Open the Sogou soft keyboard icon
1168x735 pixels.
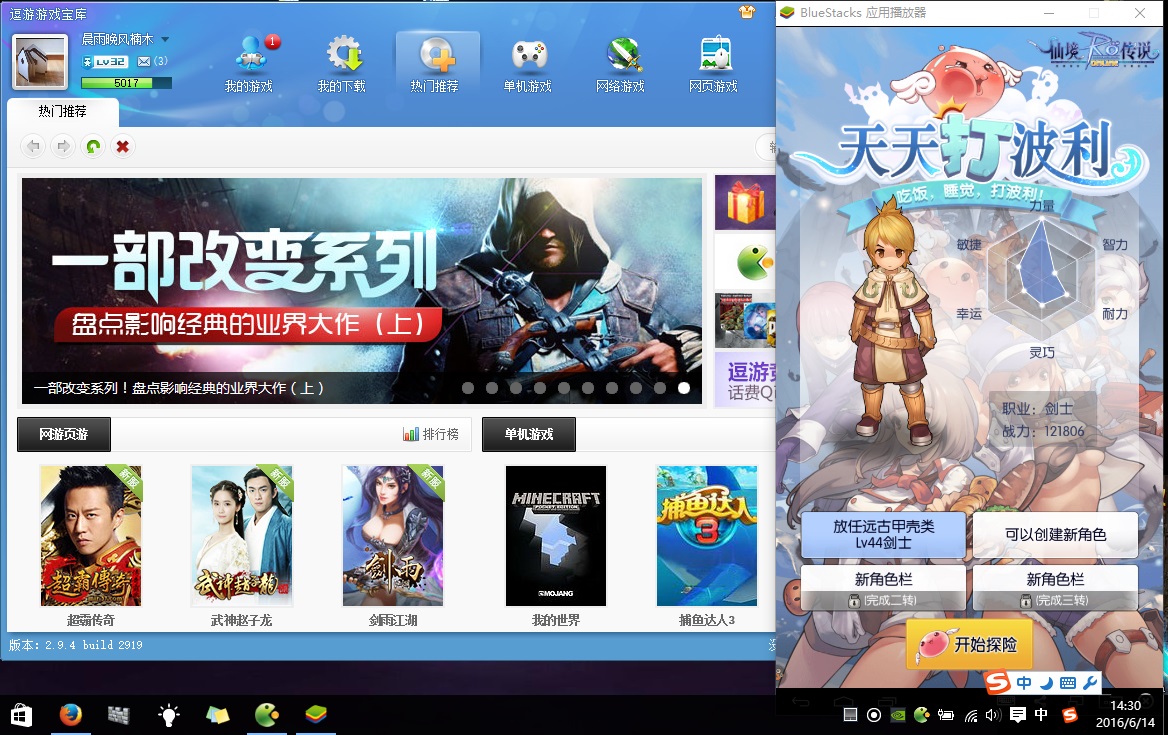[x=1067, y=683]
